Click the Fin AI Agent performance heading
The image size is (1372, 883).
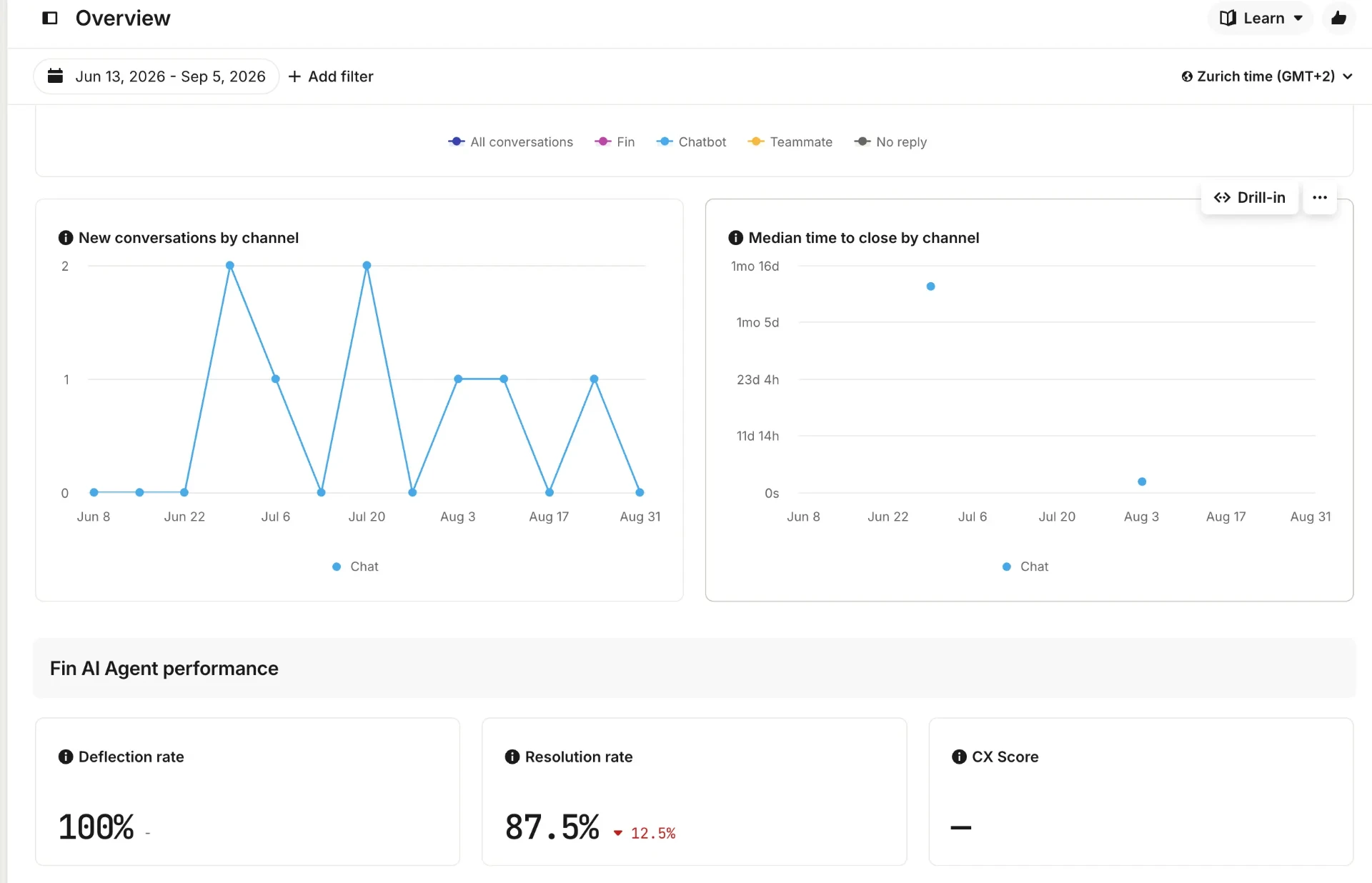coord(164,669)
